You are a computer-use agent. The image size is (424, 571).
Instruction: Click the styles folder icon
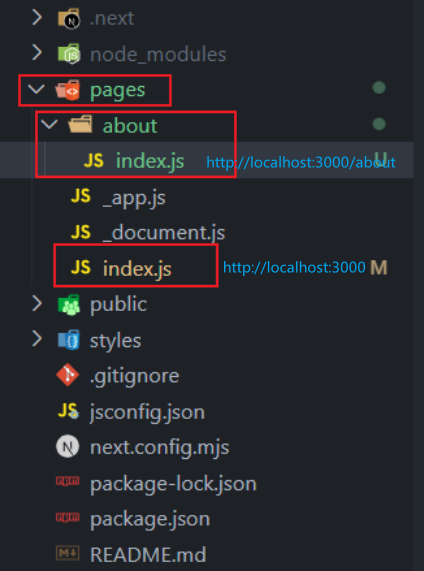point(69,340)
